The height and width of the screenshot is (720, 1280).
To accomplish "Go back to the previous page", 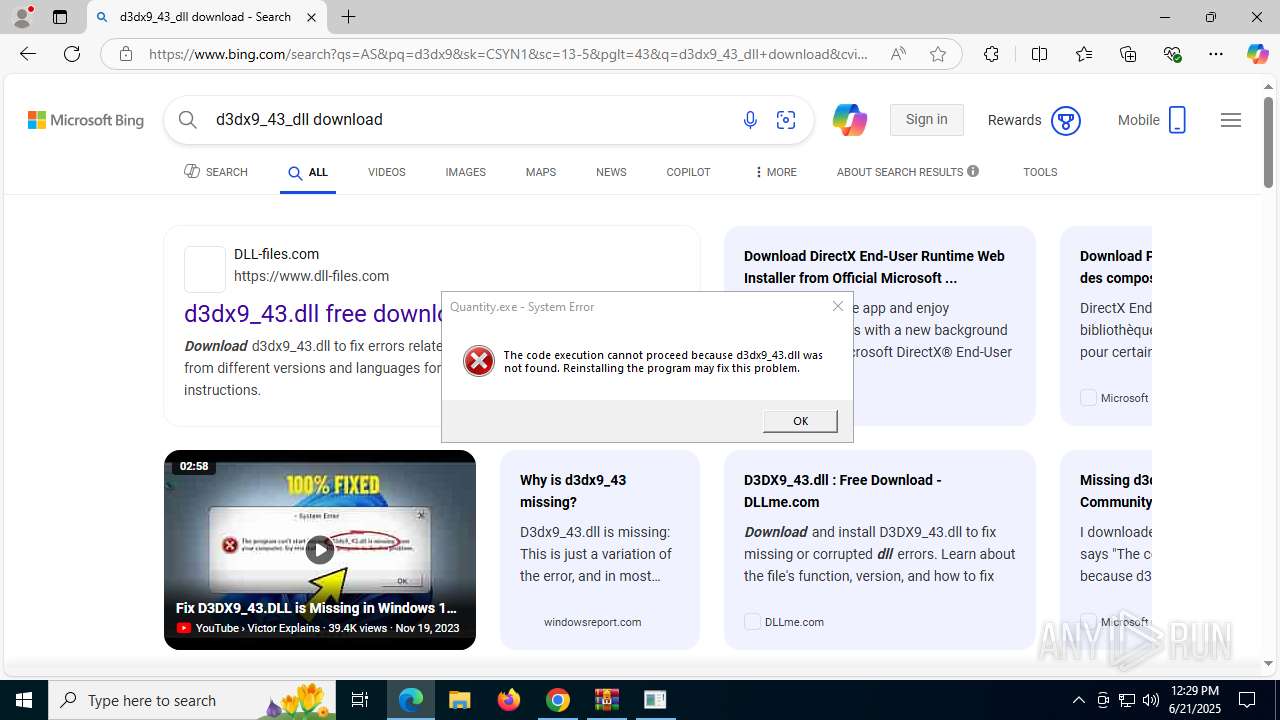I will 28,54.
